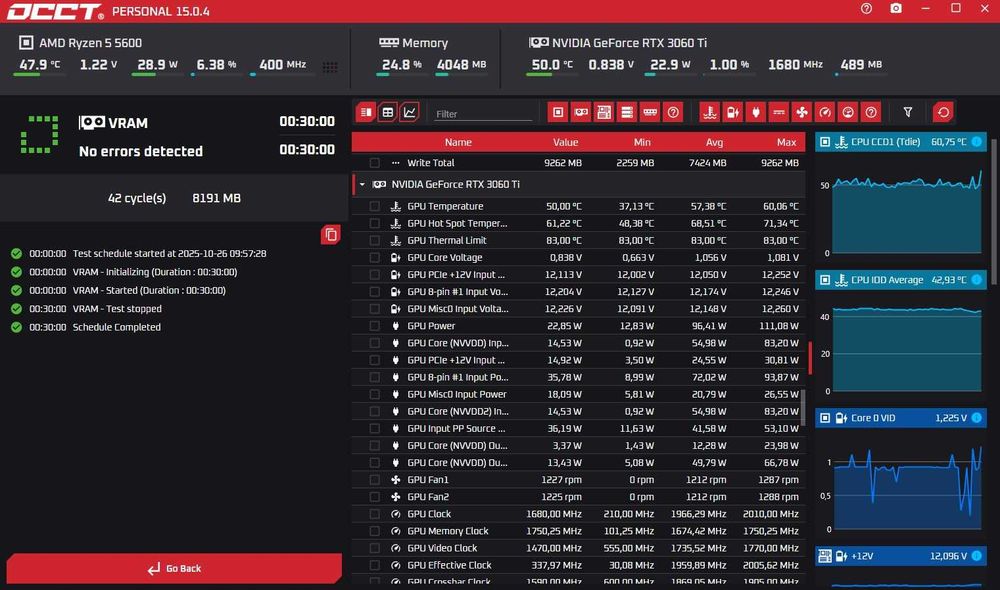Viewport: 1000px width, 590px height.
Task: Filter by fan sensor type icon
Action: tap(802, 112)
